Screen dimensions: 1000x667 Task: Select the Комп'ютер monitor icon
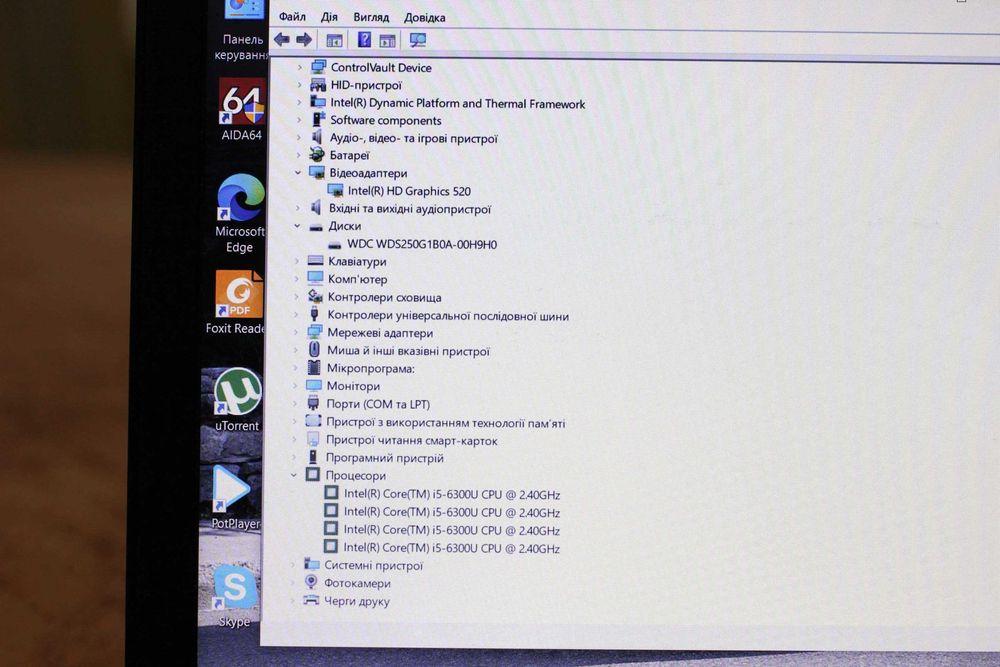(x=316, y=278)
